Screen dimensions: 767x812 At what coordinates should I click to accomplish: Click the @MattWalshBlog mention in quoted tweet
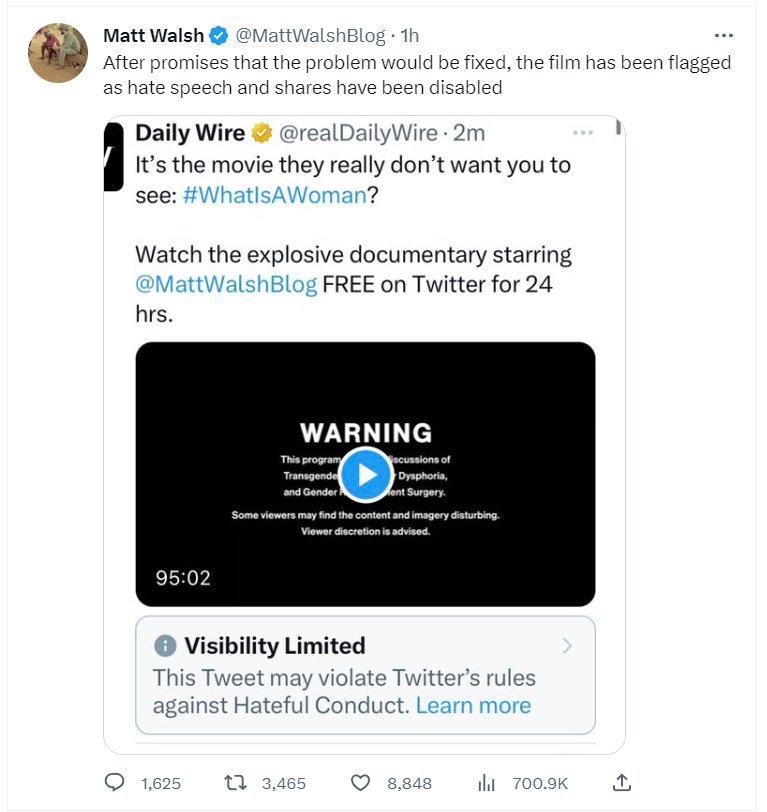tap(226, 283)
